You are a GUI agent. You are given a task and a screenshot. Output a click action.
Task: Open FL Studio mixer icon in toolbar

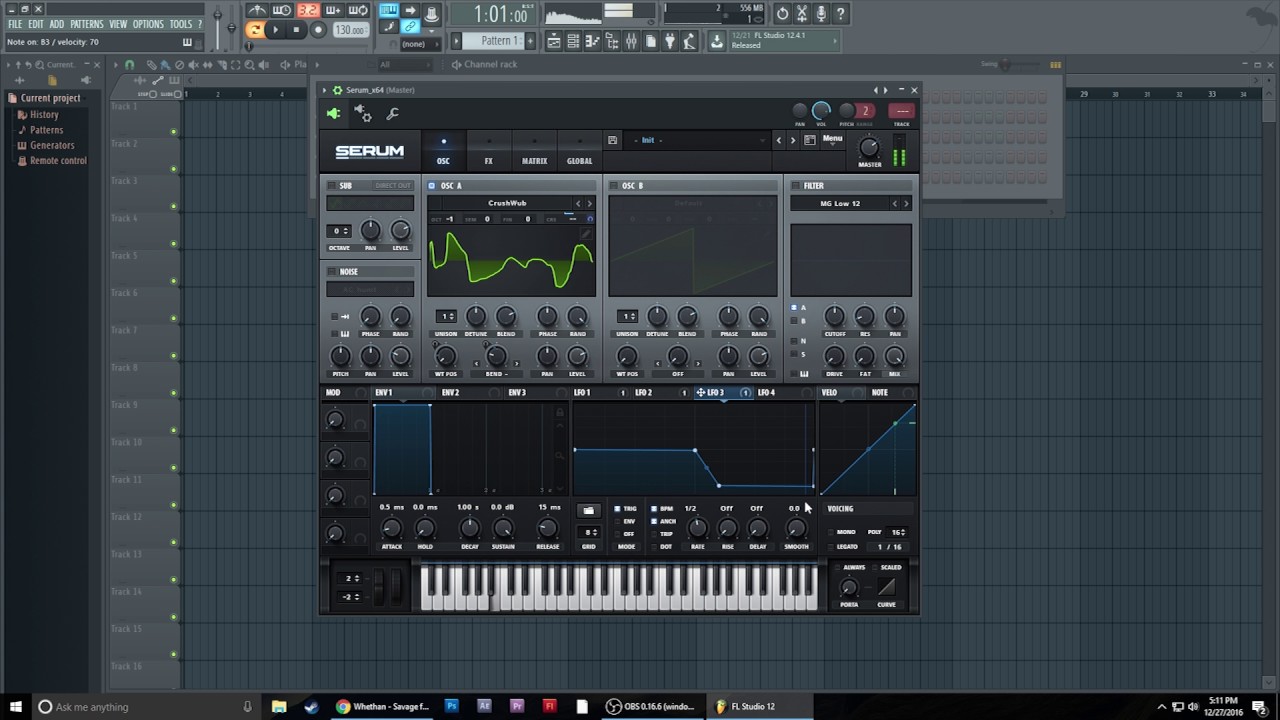click(x=631, y=41)
